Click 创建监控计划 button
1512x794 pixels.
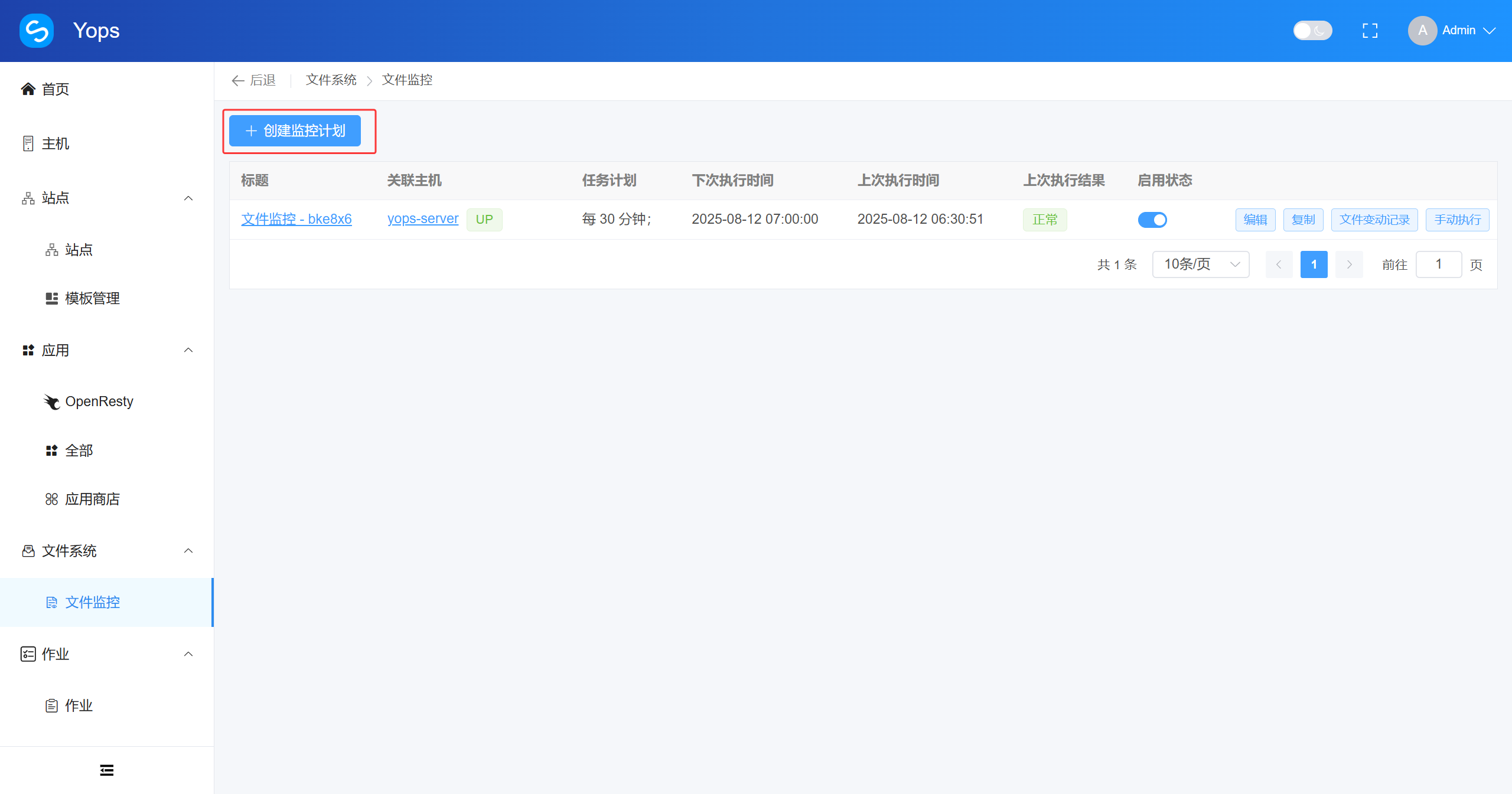[x=295, y=131]
